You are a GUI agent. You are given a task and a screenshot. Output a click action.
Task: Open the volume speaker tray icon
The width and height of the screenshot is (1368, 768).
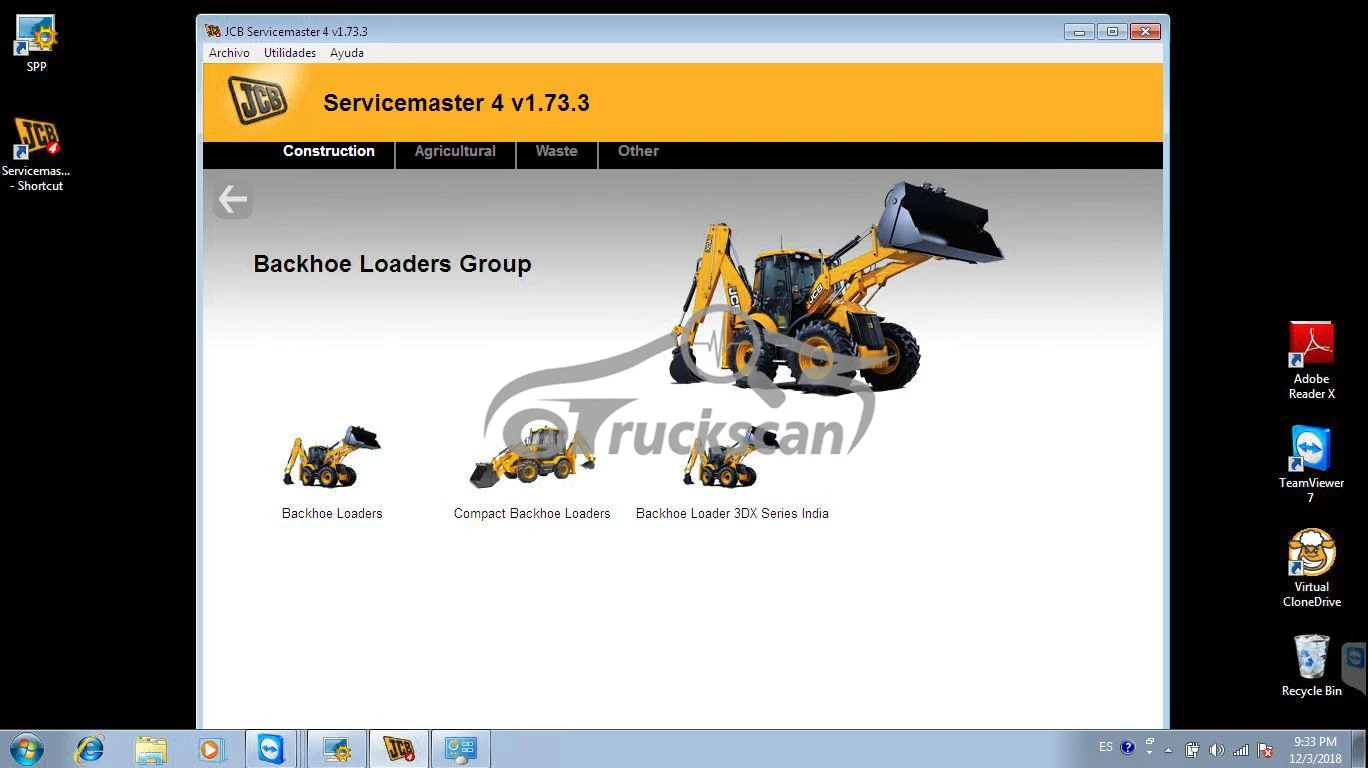[x=1216, y=749]
